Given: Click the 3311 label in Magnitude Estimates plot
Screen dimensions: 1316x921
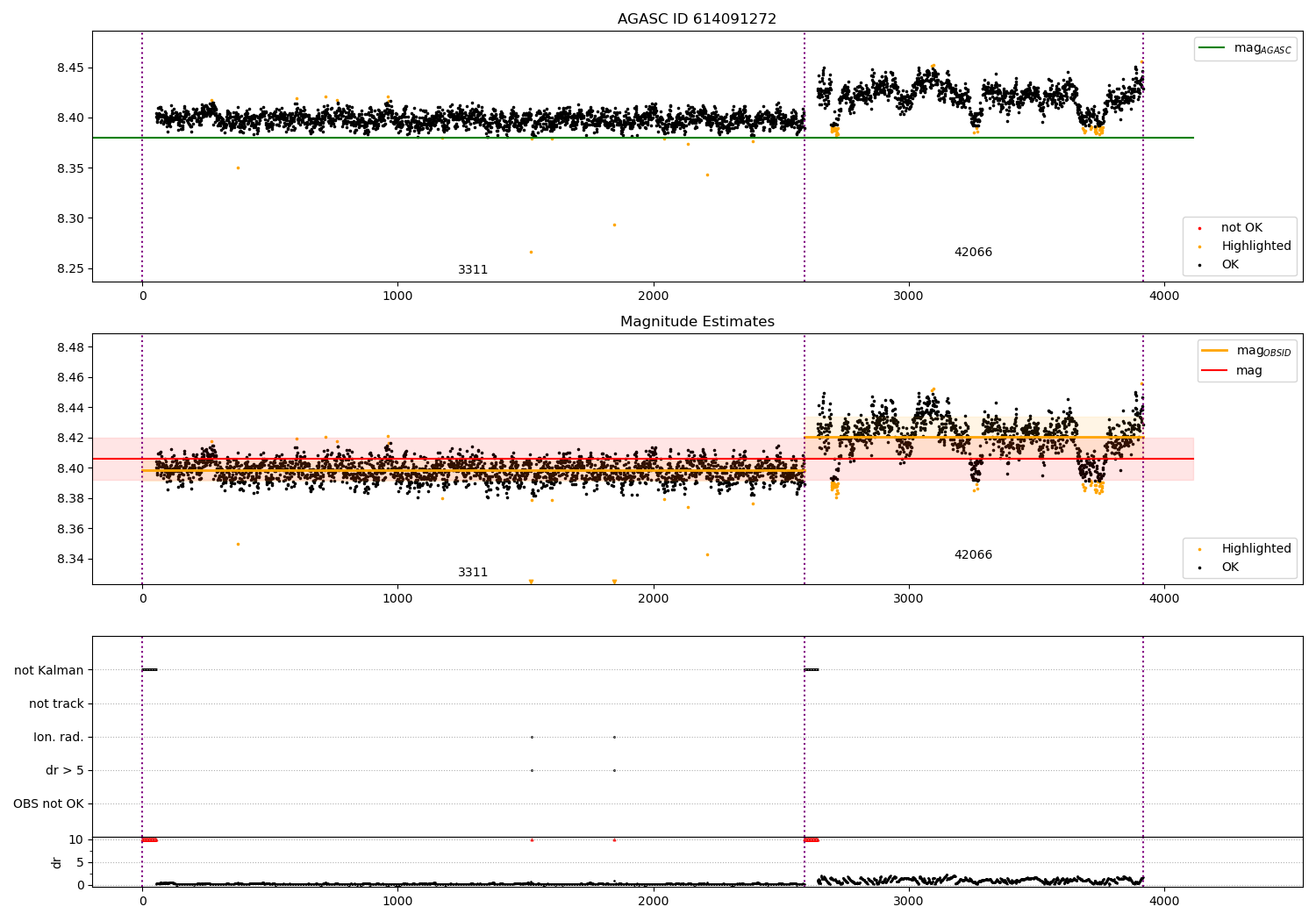Looking at the screenshot, I should (473, 573).
